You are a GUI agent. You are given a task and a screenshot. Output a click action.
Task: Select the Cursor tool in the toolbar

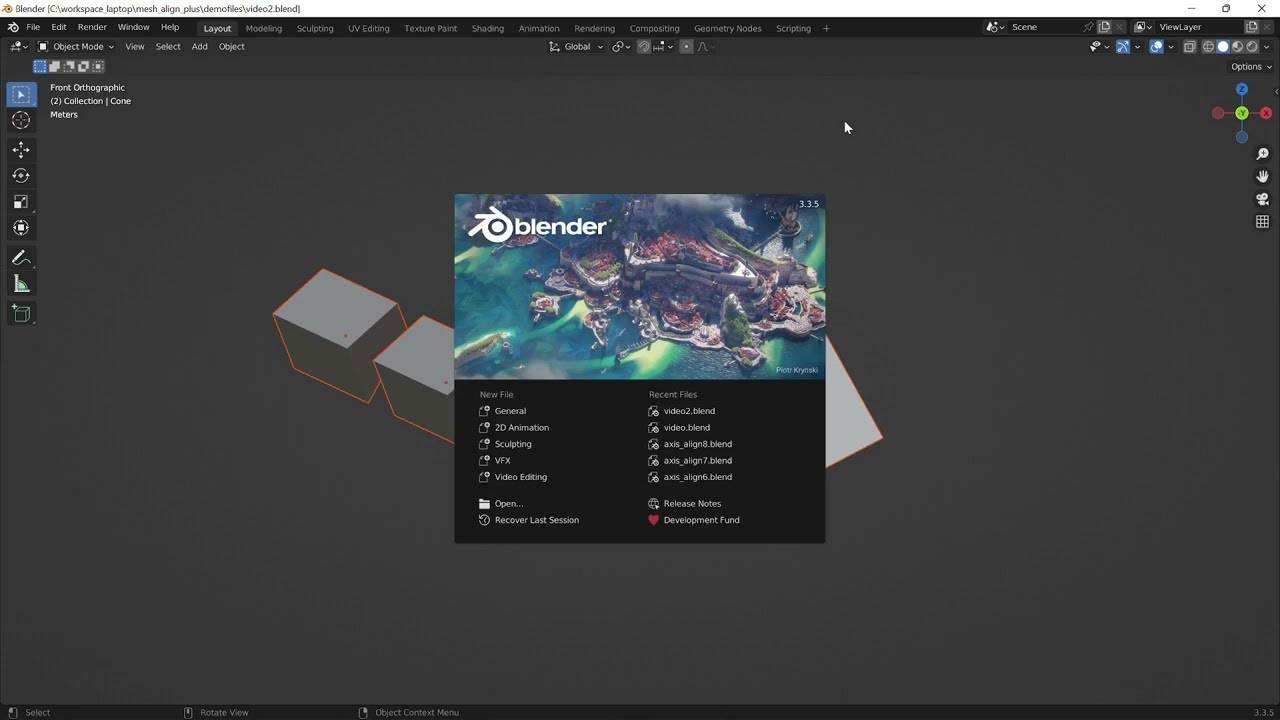[21, 120]
